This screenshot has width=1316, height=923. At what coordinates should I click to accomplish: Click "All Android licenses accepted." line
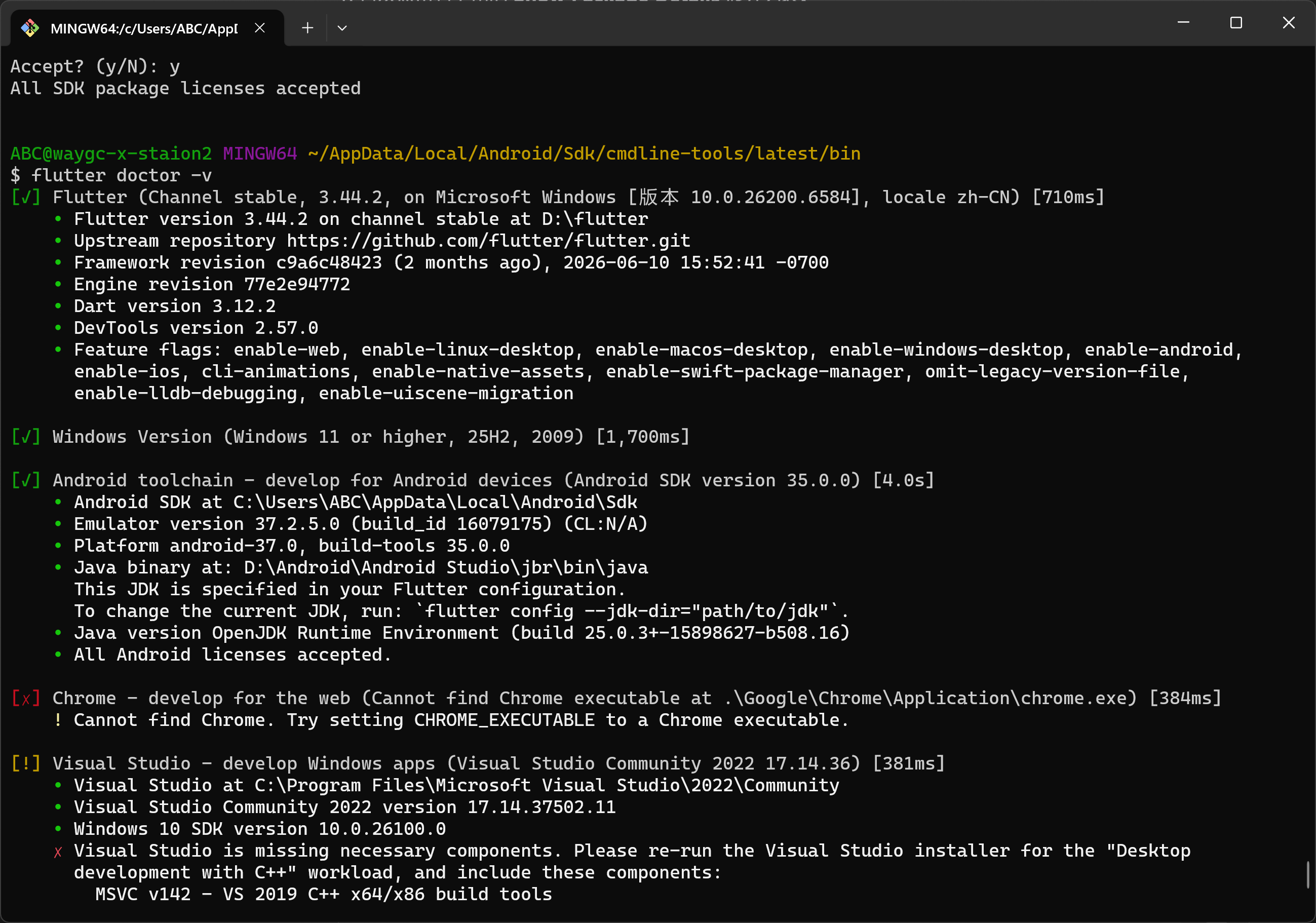233,655
